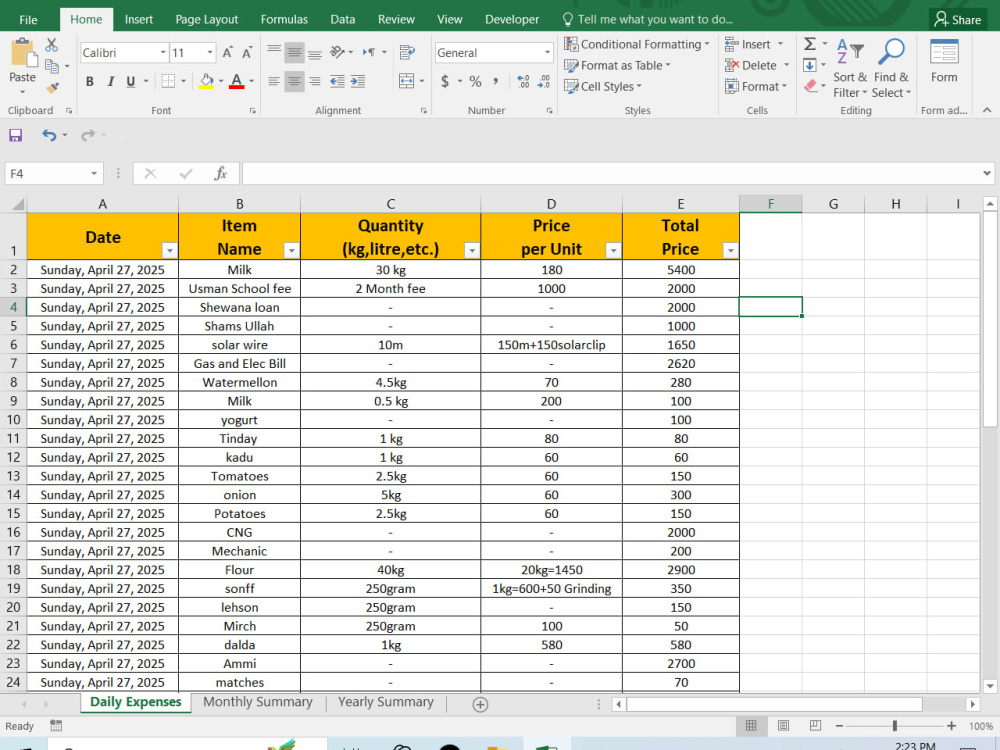Switch to Page Layout view icon
1000x750 pixels.
(783, 726)
